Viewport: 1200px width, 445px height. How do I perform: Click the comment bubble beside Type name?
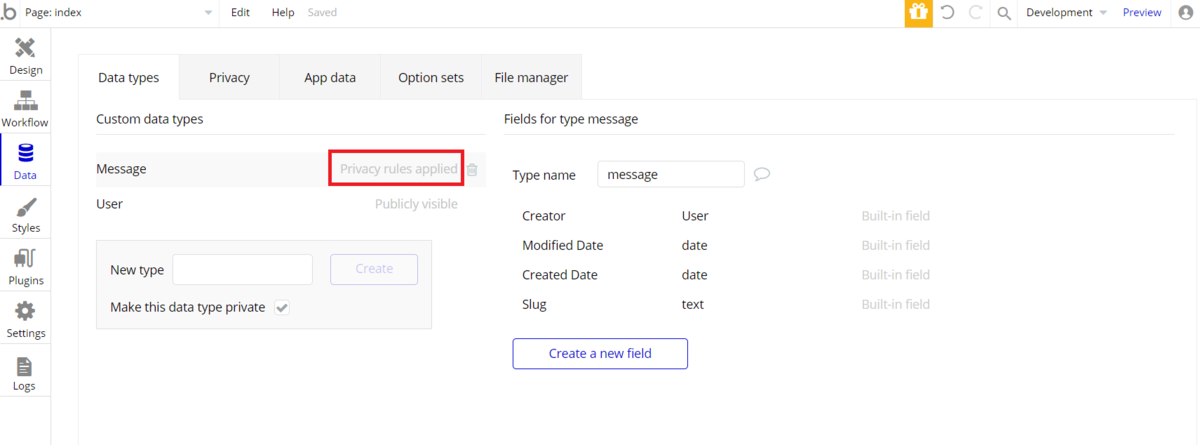pos(762,174)
